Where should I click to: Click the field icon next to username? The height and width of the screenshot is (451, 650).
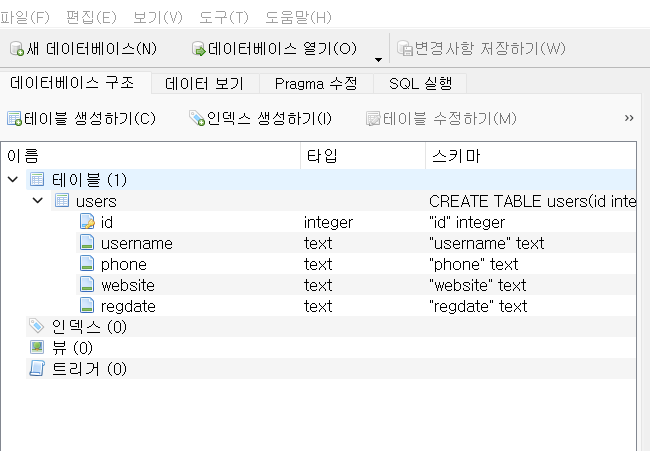[87, 242]
